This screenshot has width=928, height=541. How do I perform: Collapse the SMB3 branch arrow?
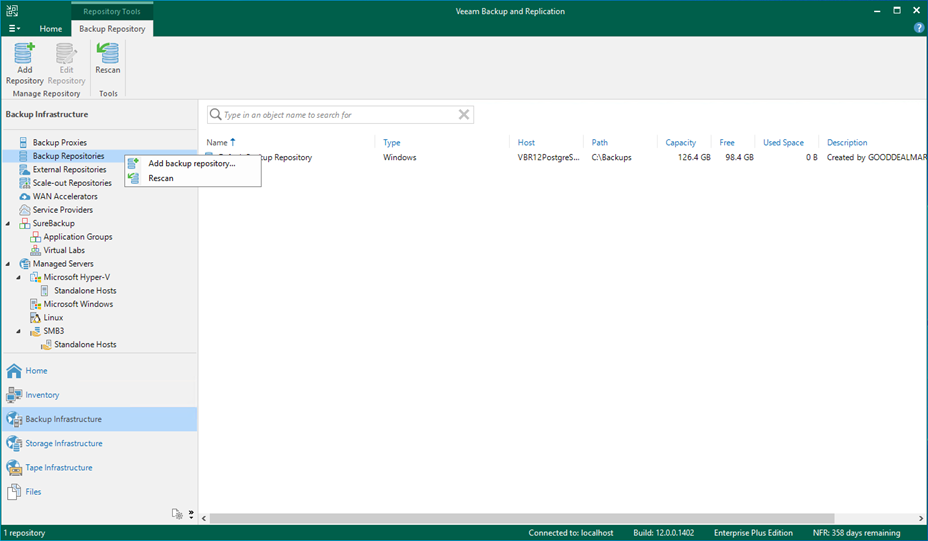(x=18, y=331)
